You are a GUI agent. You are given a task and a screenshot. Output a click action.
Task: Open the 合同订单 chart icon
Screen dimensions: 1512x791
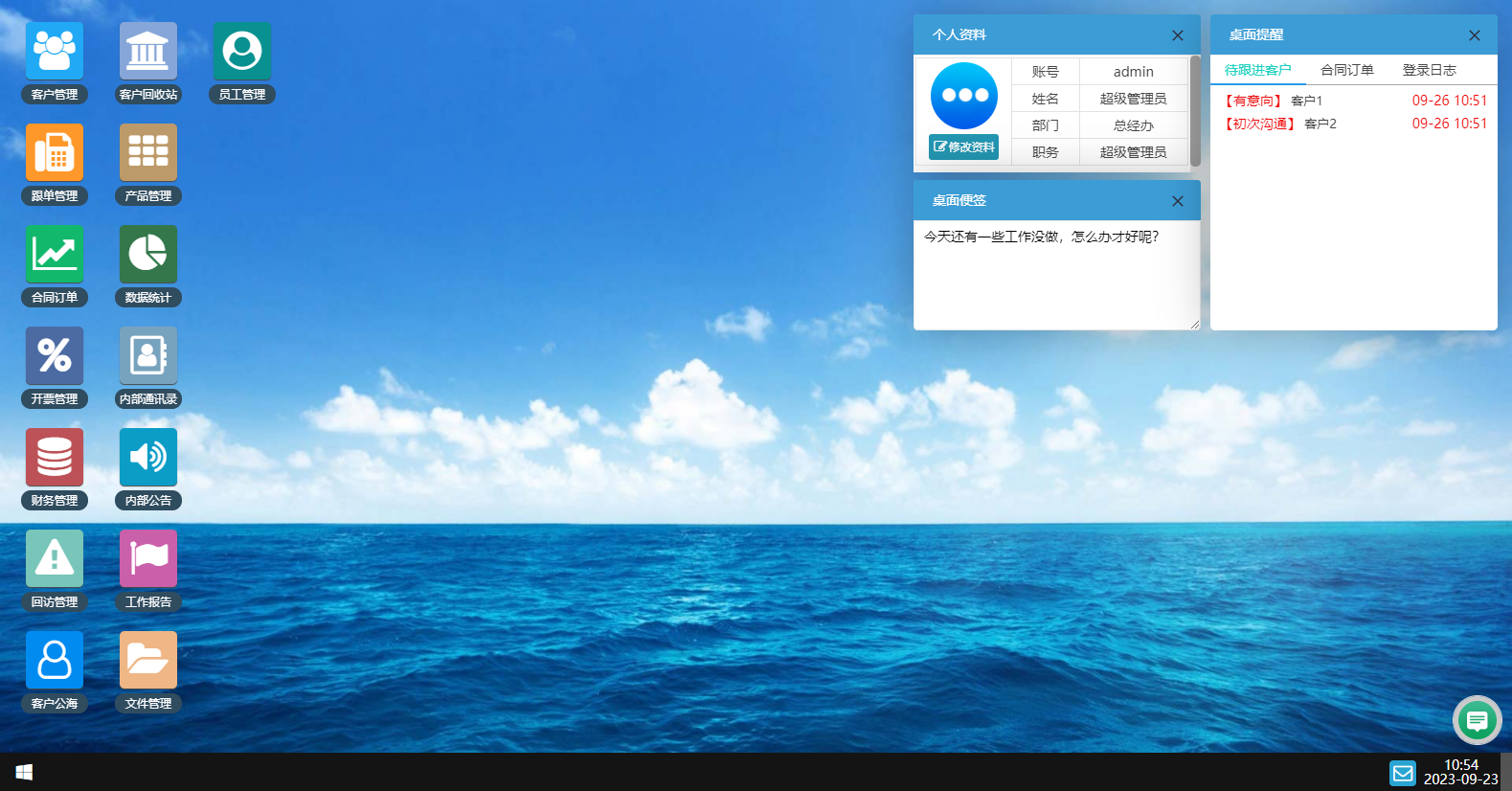coord(55,255)
